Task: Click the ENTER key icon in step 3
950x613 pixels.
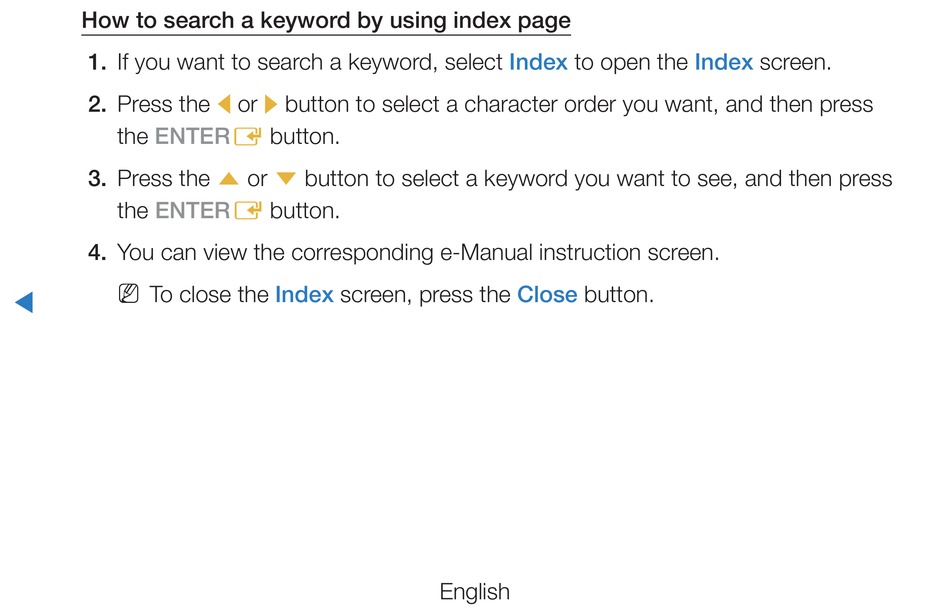Action: (248, 211)
